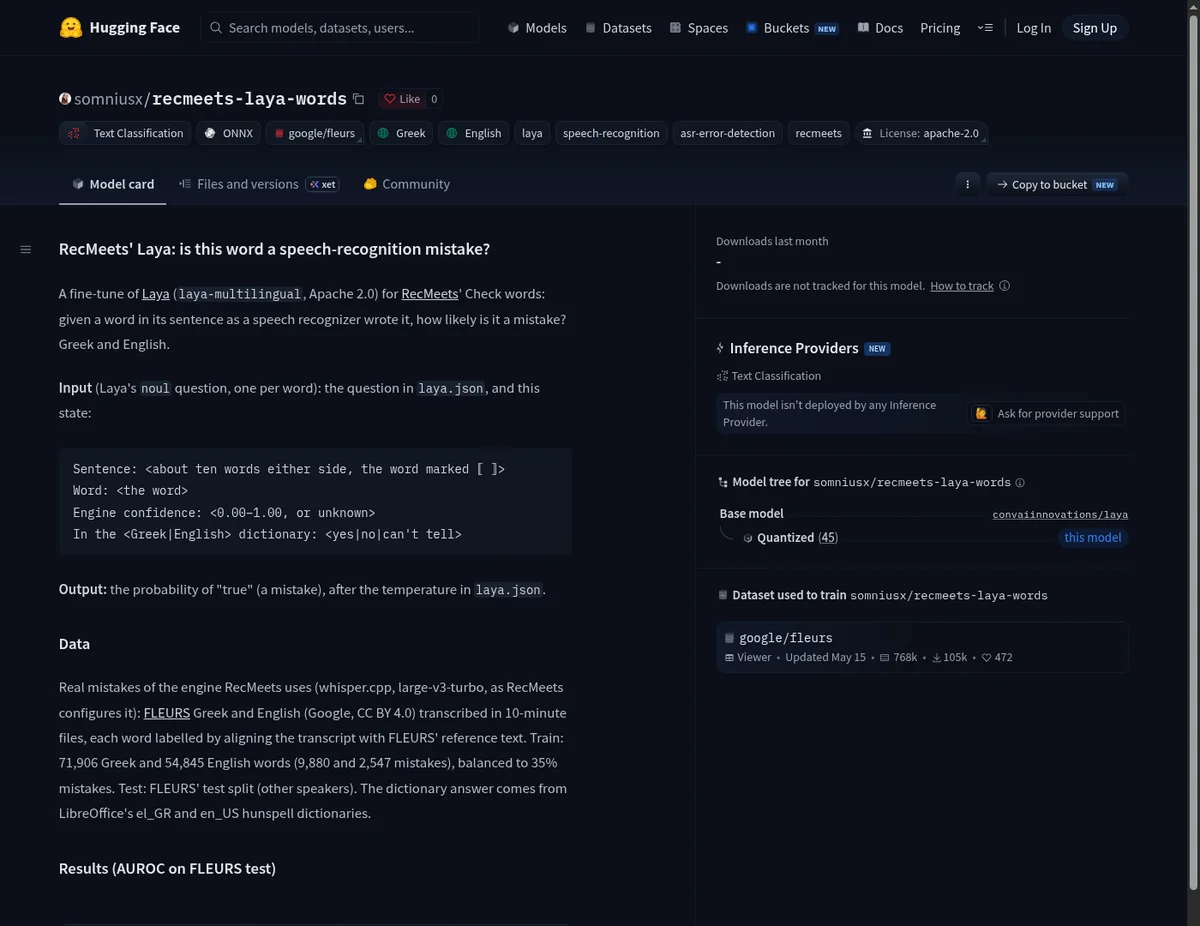Click the google/fleurs dataset card icon
The width and height of the screenshot is (1200, 926).
(x=730, y=638)
